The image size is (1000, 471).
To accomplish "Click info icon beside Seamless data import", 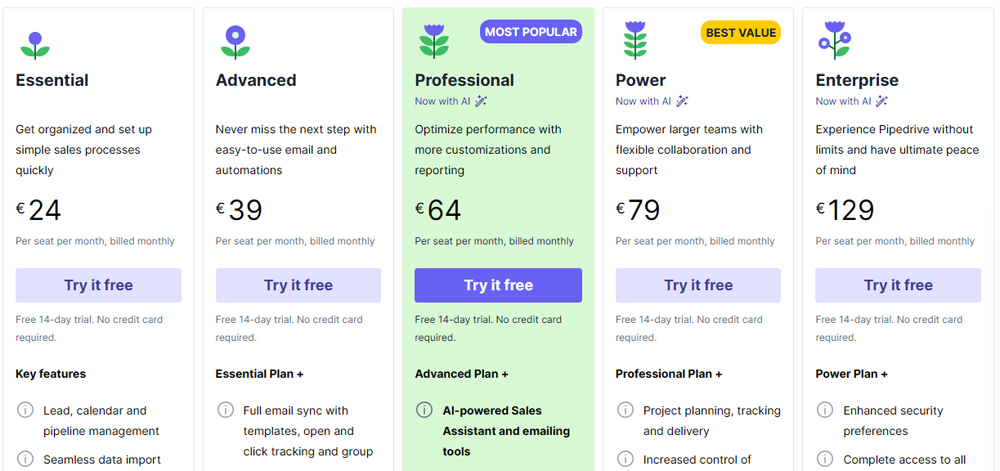I will pyautogui.click(x=25, y=460).
